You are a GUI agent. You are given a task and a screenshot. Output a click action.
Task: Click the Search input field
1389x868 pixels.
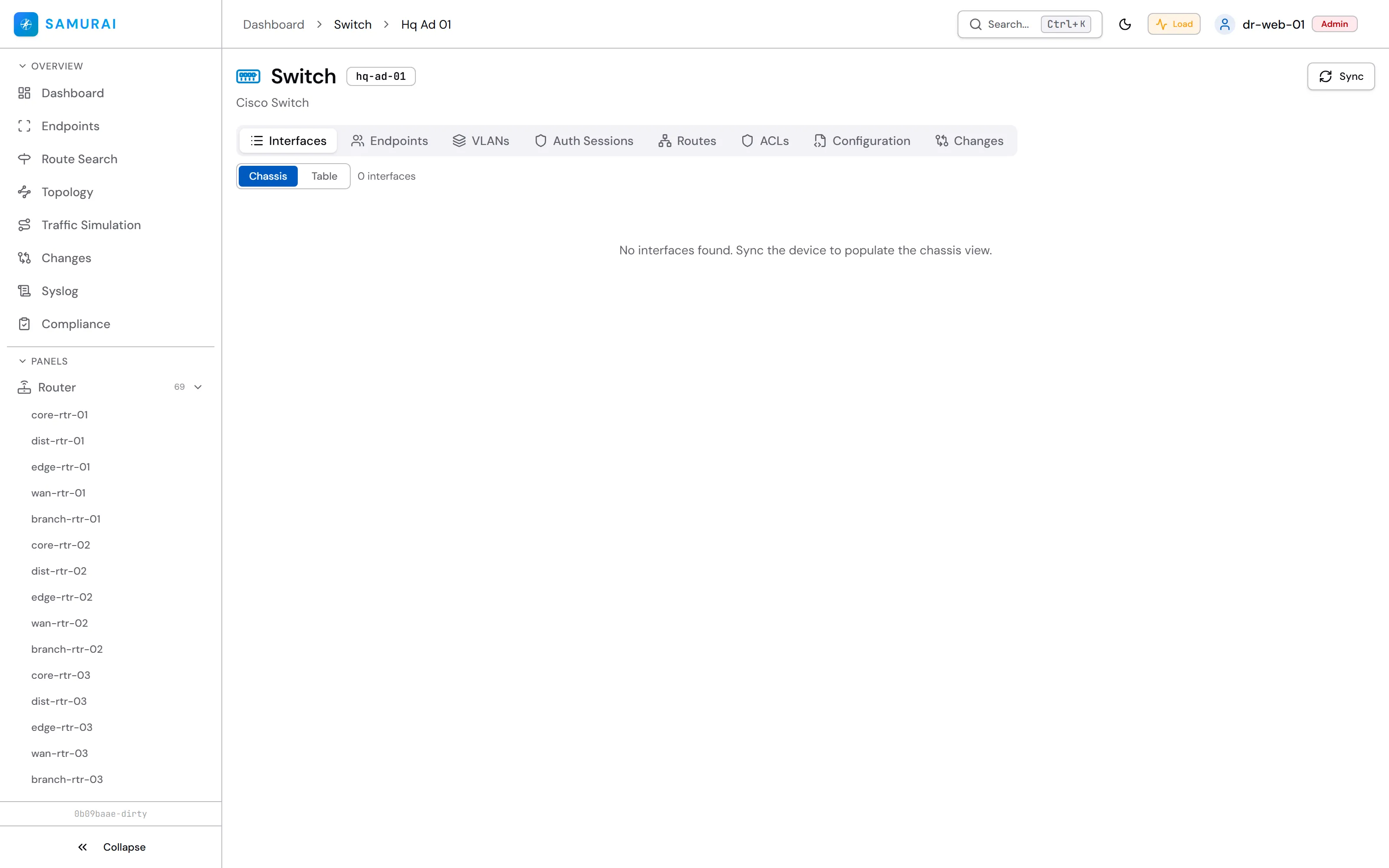pos(1030,24)
